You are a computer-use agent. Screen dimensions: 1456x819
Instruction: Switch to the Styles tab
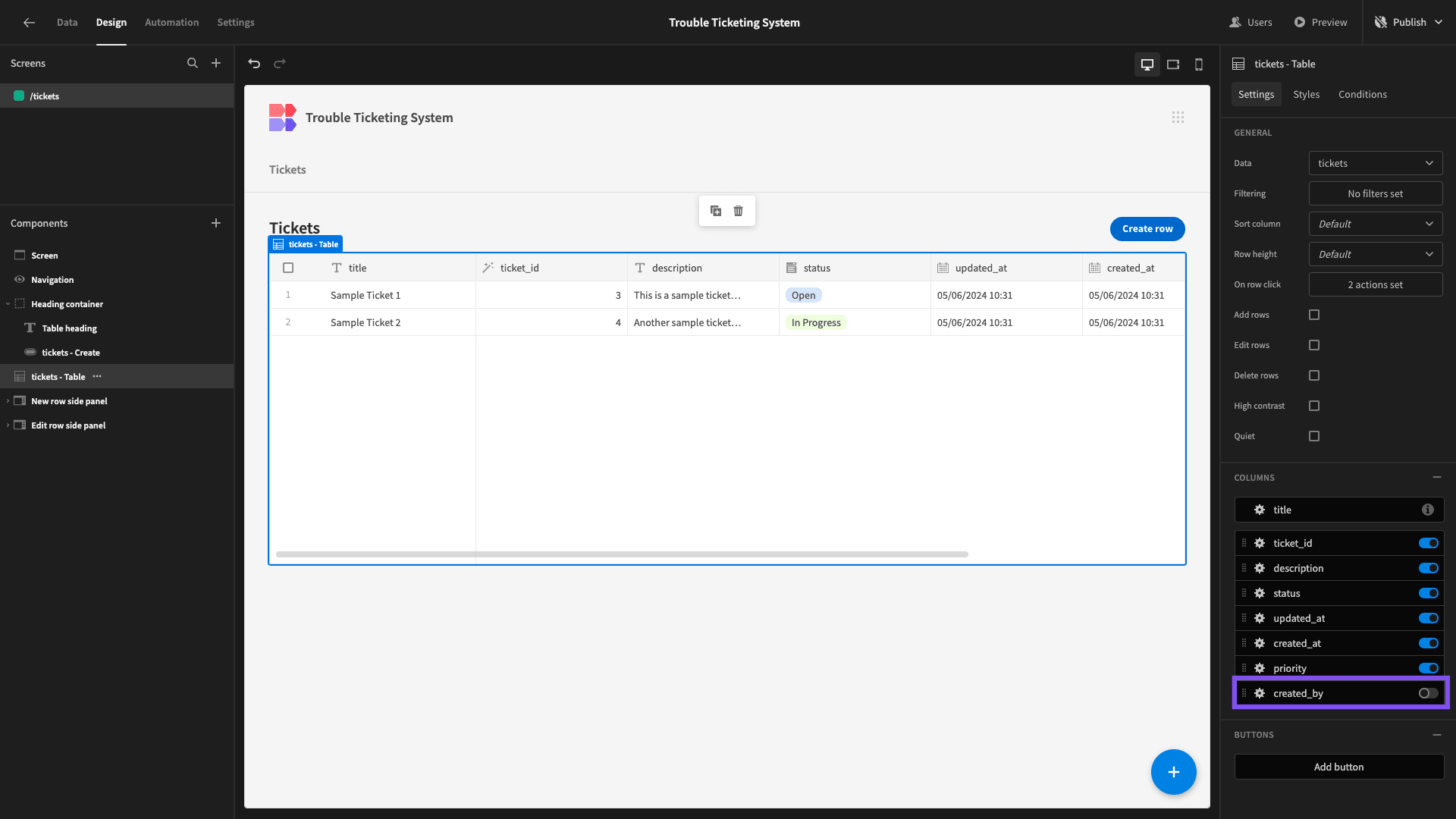coord(1306,94)
